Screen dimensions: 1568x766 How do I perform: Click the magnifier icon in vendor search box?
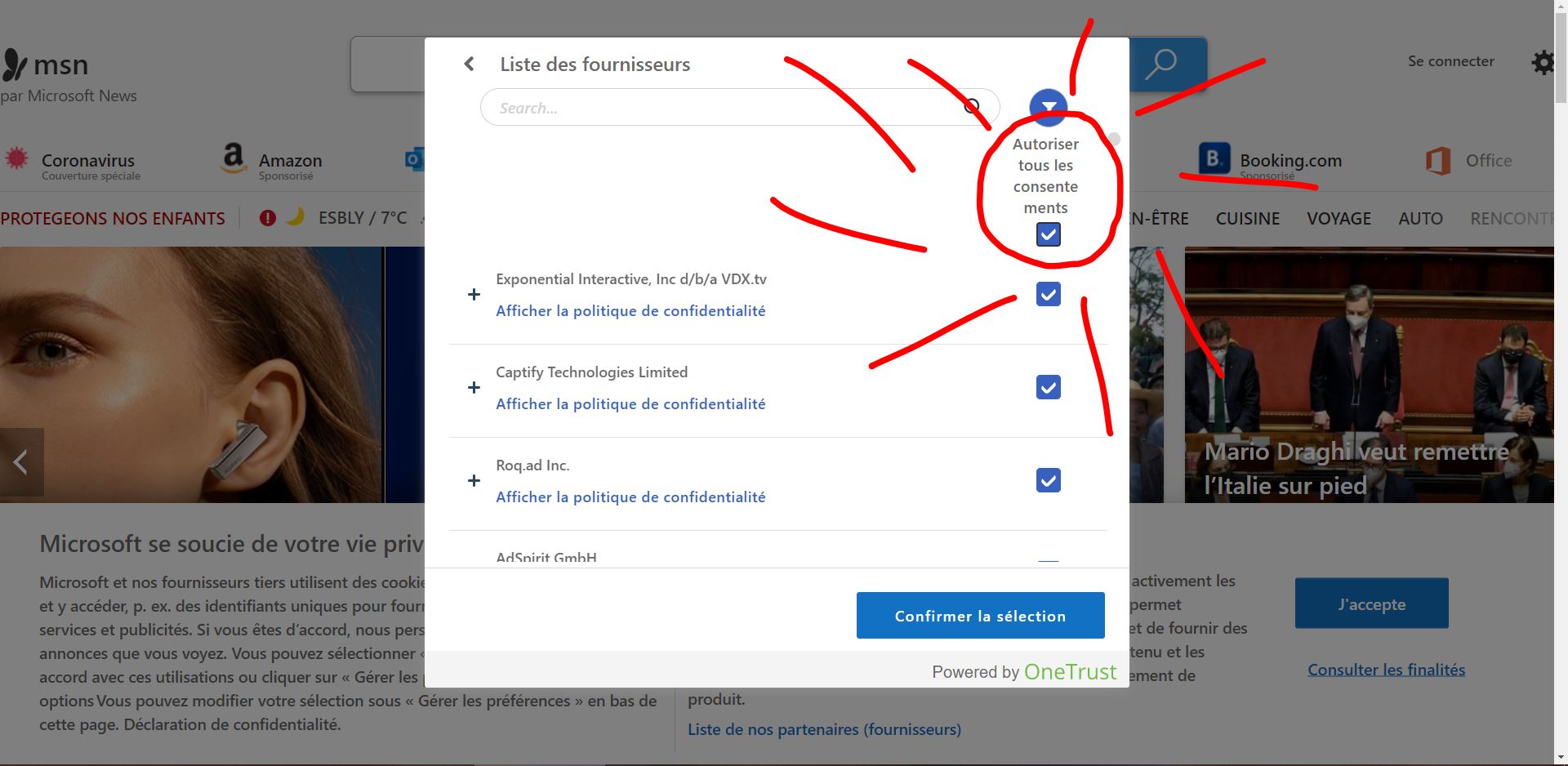(x=972, y=106)
